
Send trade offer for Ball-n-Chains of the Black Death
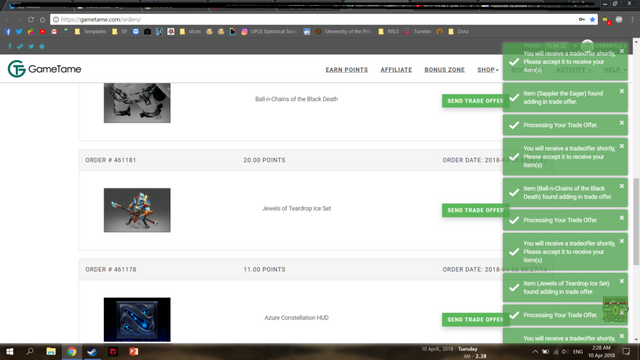475,101
